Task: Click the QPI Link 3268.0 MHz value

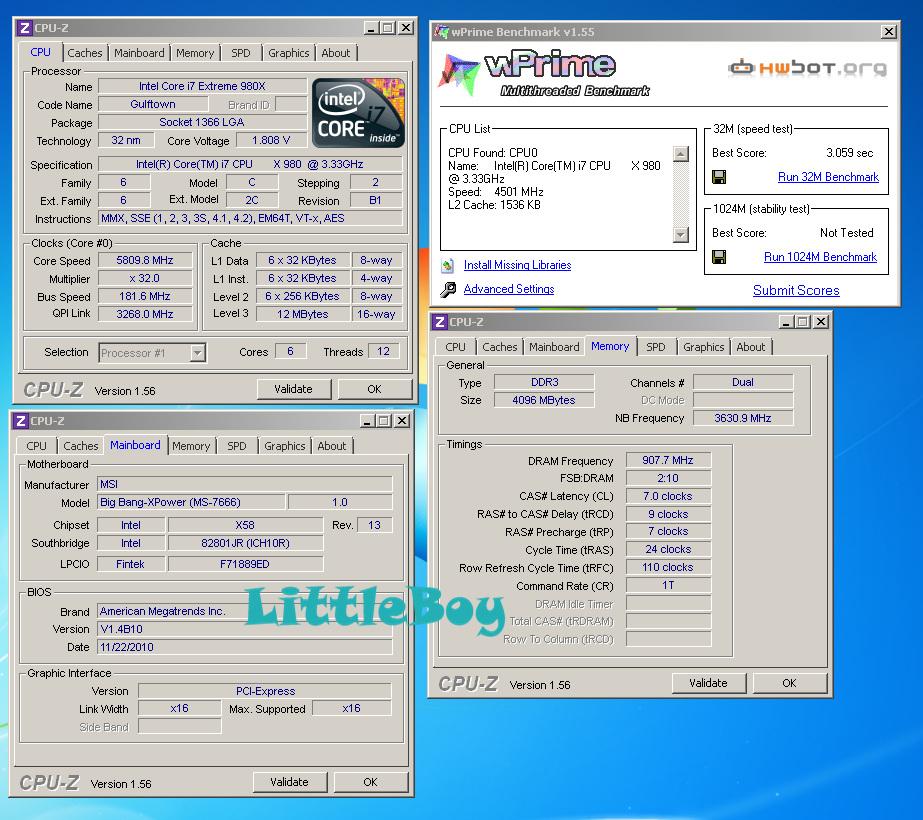Action: pyautogui.click(x=145, y=314)
